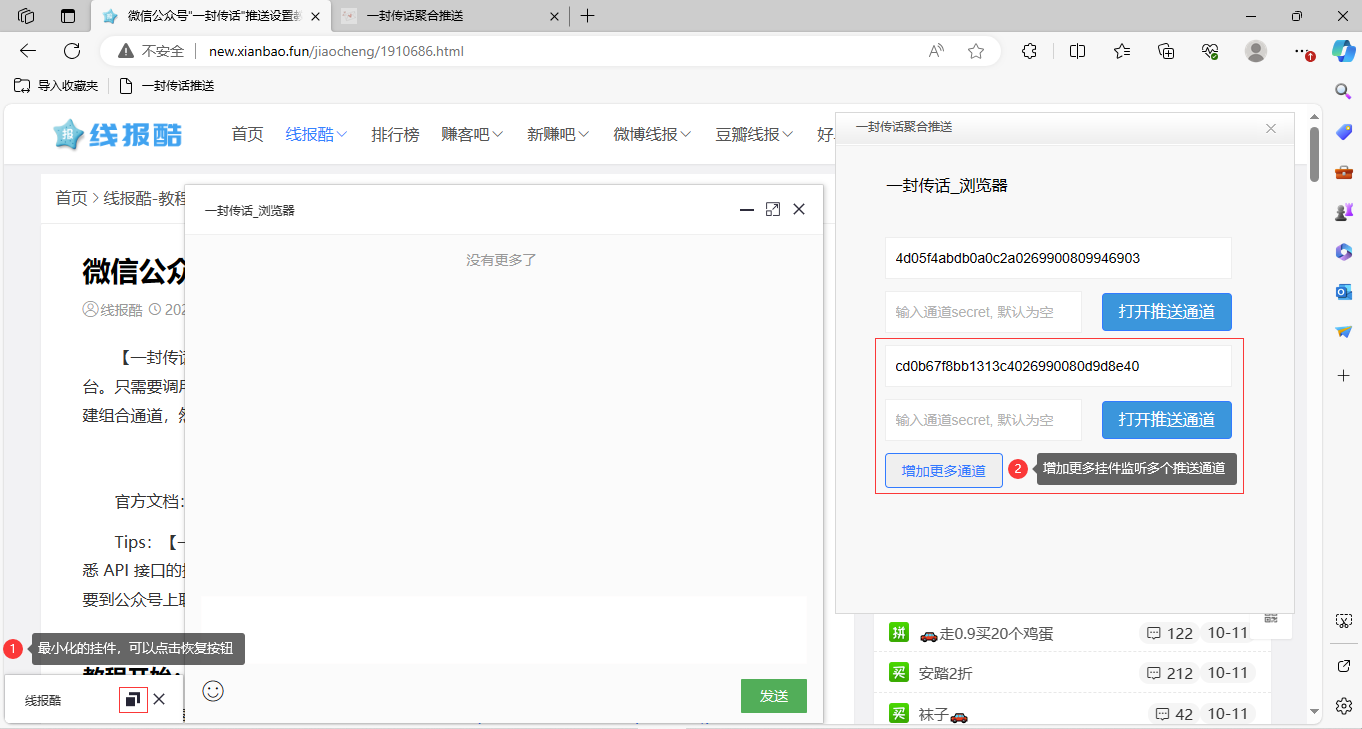Toggle split screen view icon

(1077, 51)
